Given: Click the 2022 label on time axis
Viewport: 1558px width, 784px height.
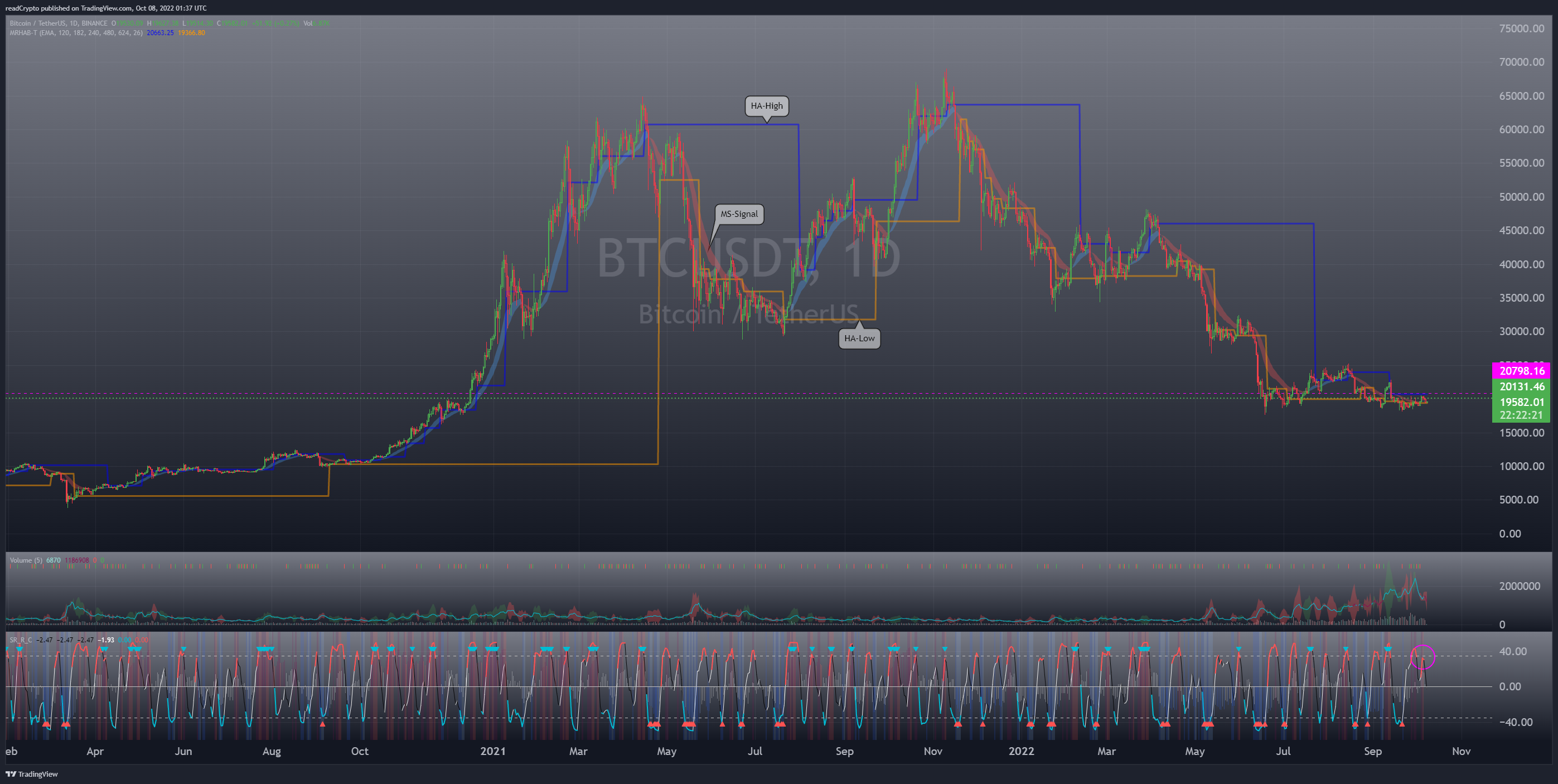Looking at the screenshot, I should click(1022, 751).
